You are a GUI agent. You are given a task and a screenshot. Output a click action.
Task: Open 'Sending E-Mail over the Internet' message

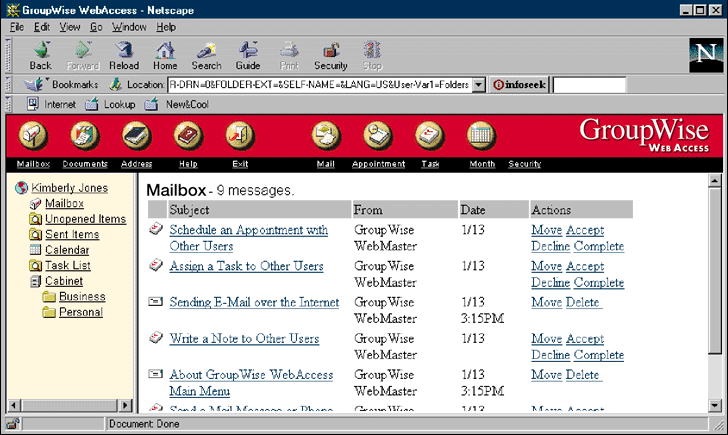254,302
